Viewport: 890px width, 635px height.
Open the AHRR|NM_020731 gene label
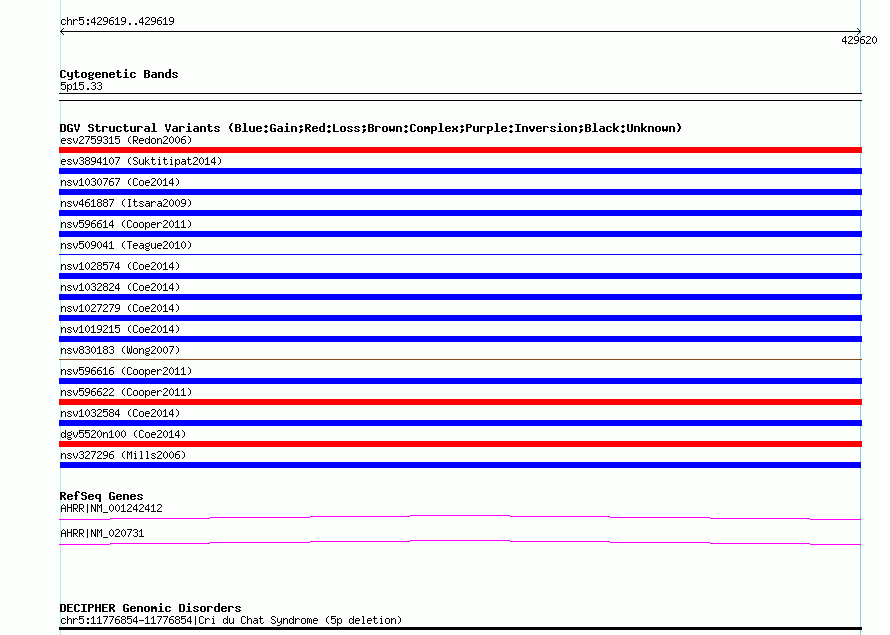point(102,533)
